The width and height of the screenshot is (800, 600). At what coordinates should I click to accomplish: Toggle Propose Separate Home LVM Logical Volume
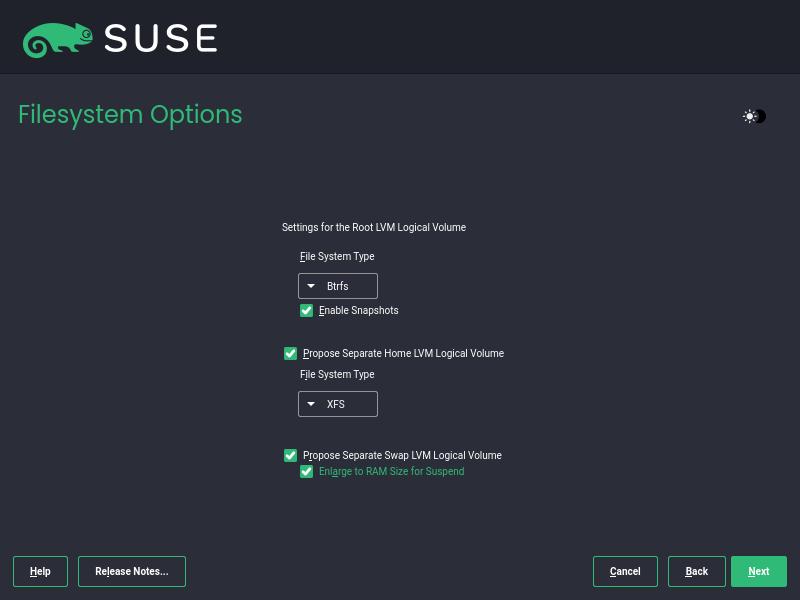[290, 353]
